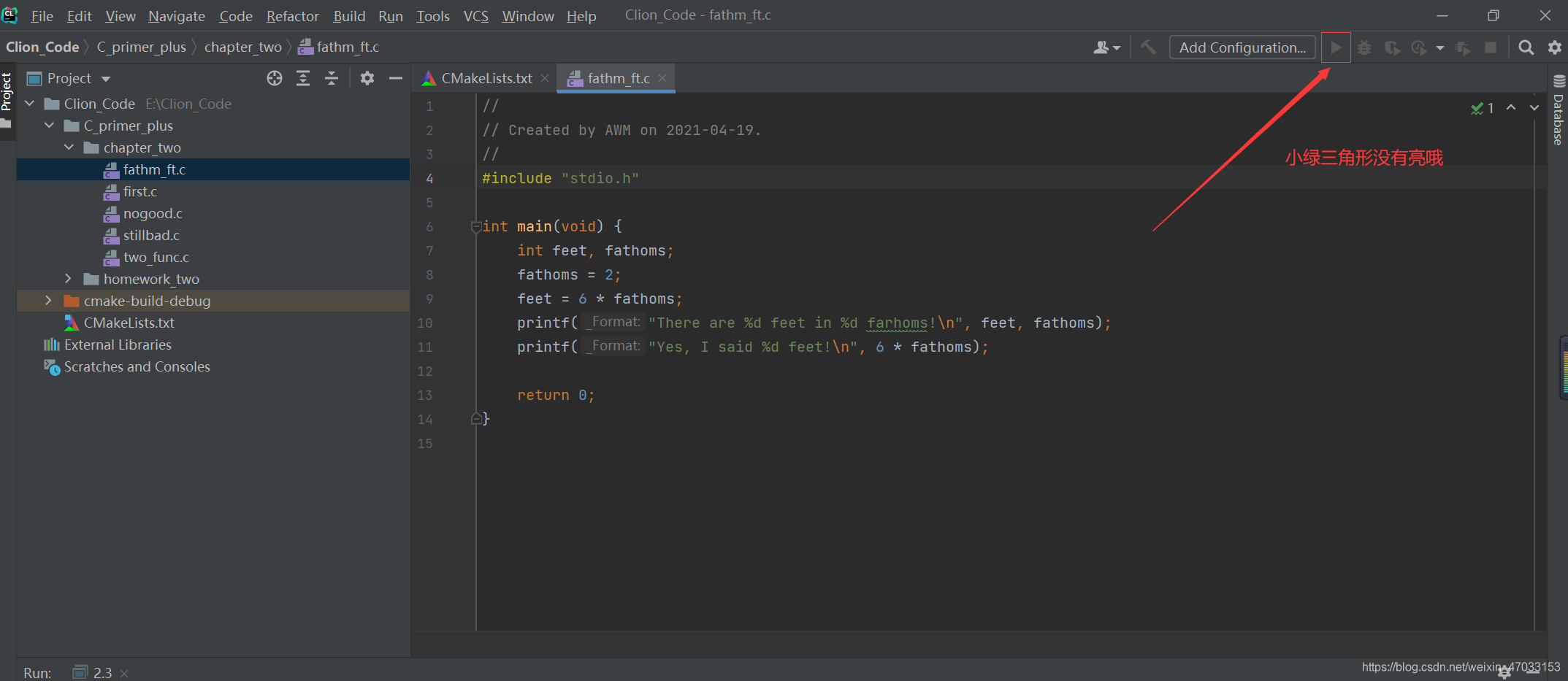Open the Run menu
The height and width of the screenshot is (681, 1568).
[391, 16]
